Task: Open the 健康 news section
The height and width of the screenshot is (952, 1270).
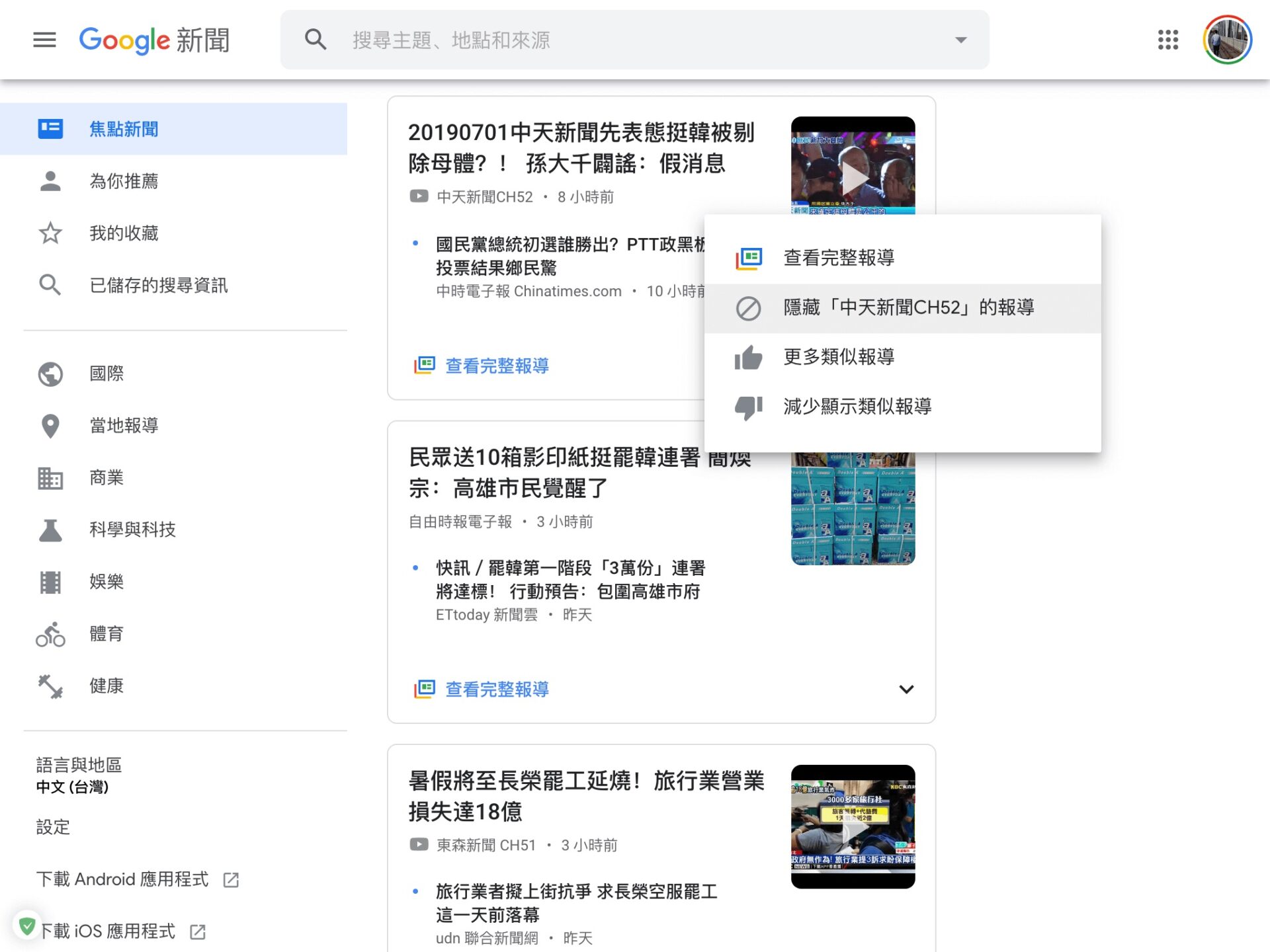Action: [x=173, y=686]
